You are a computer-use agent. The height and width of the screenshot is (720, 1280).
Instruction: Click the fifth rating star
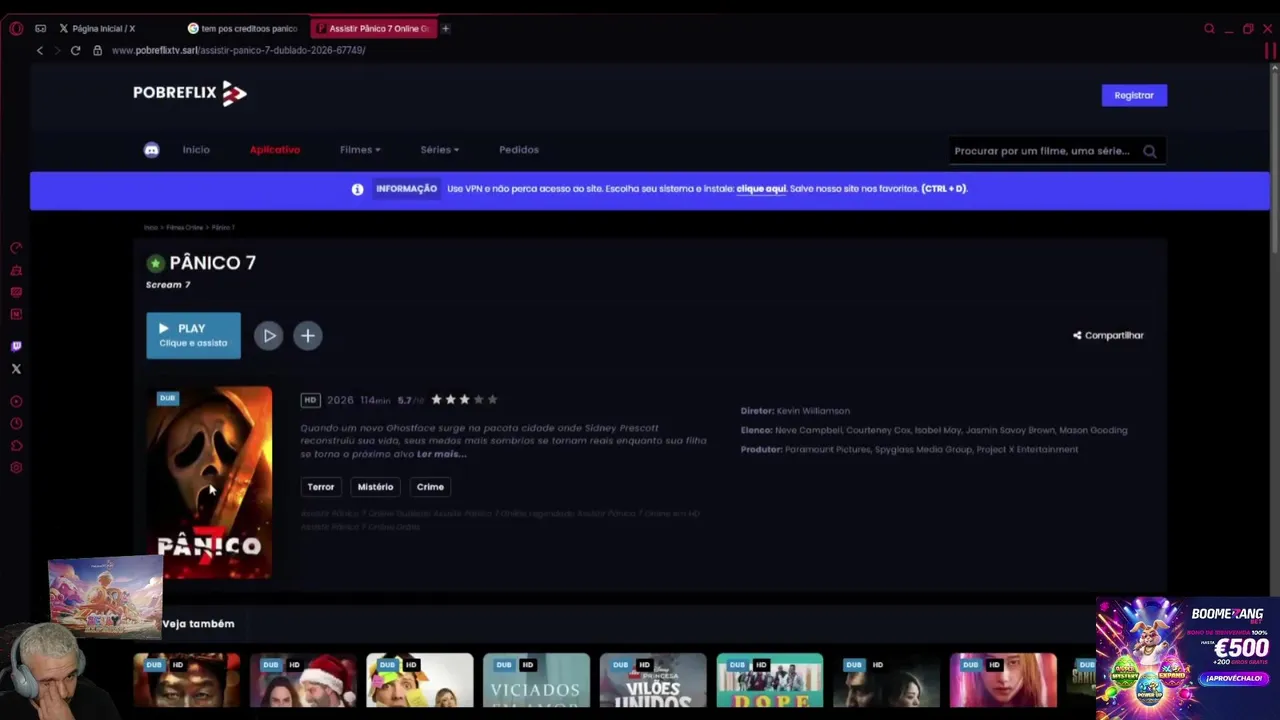tap(492, 399)
